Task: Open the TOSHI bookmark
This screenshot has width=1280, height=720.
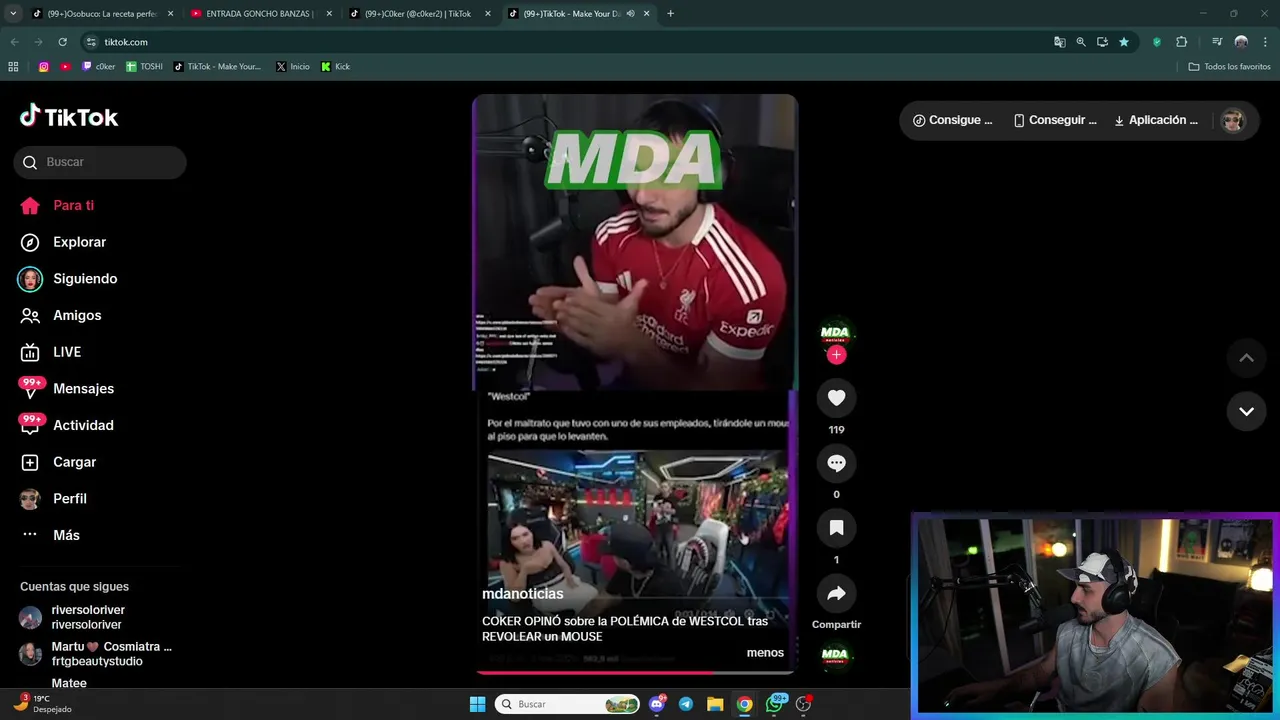Action: (144, 67)
